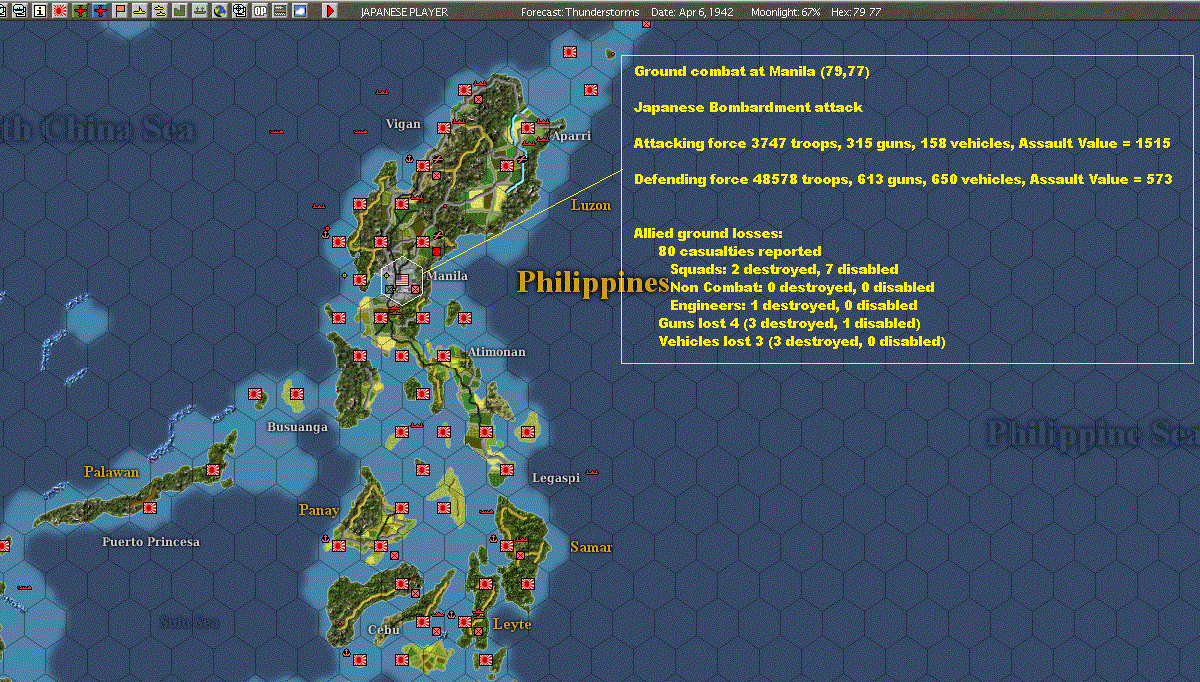Open the weather cloud toolbar icon

pos(300,11)
